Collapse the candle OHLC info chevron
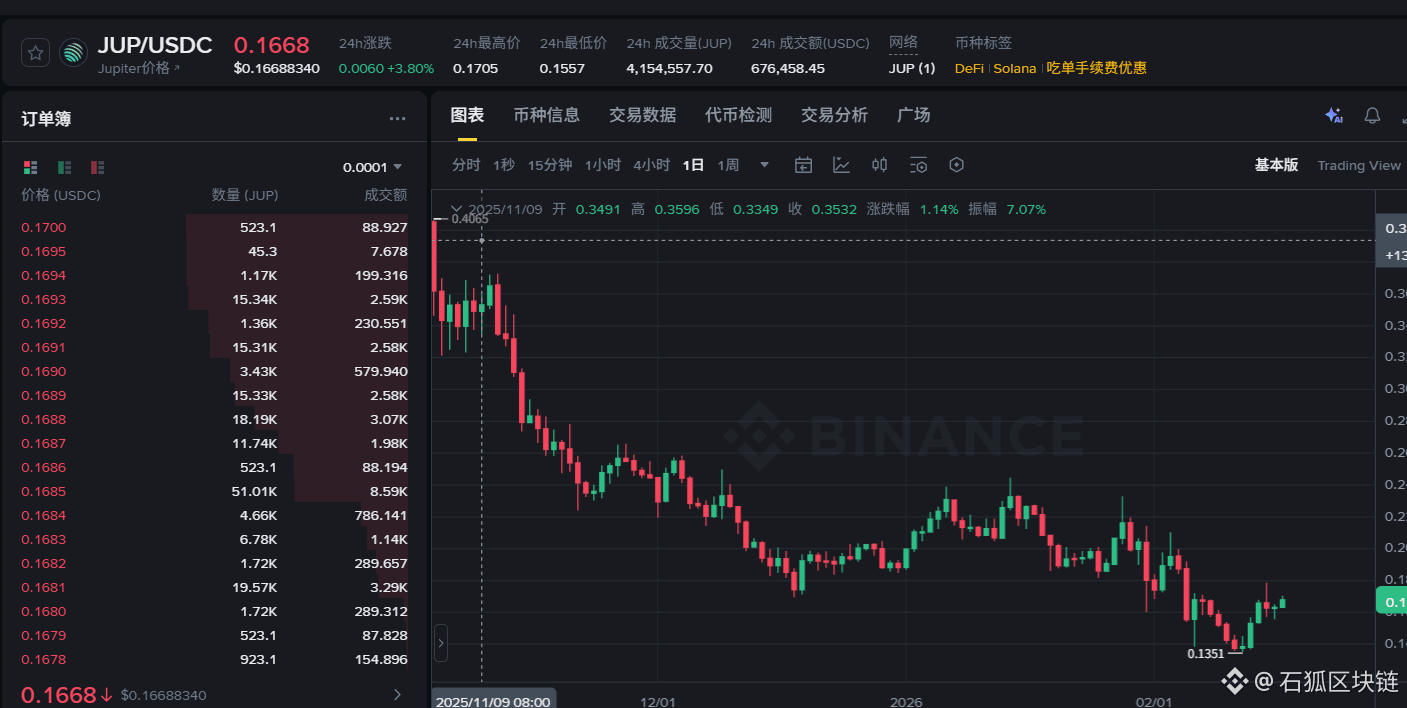The height and width of the screenshot is (708, 1407). [456, 209]
